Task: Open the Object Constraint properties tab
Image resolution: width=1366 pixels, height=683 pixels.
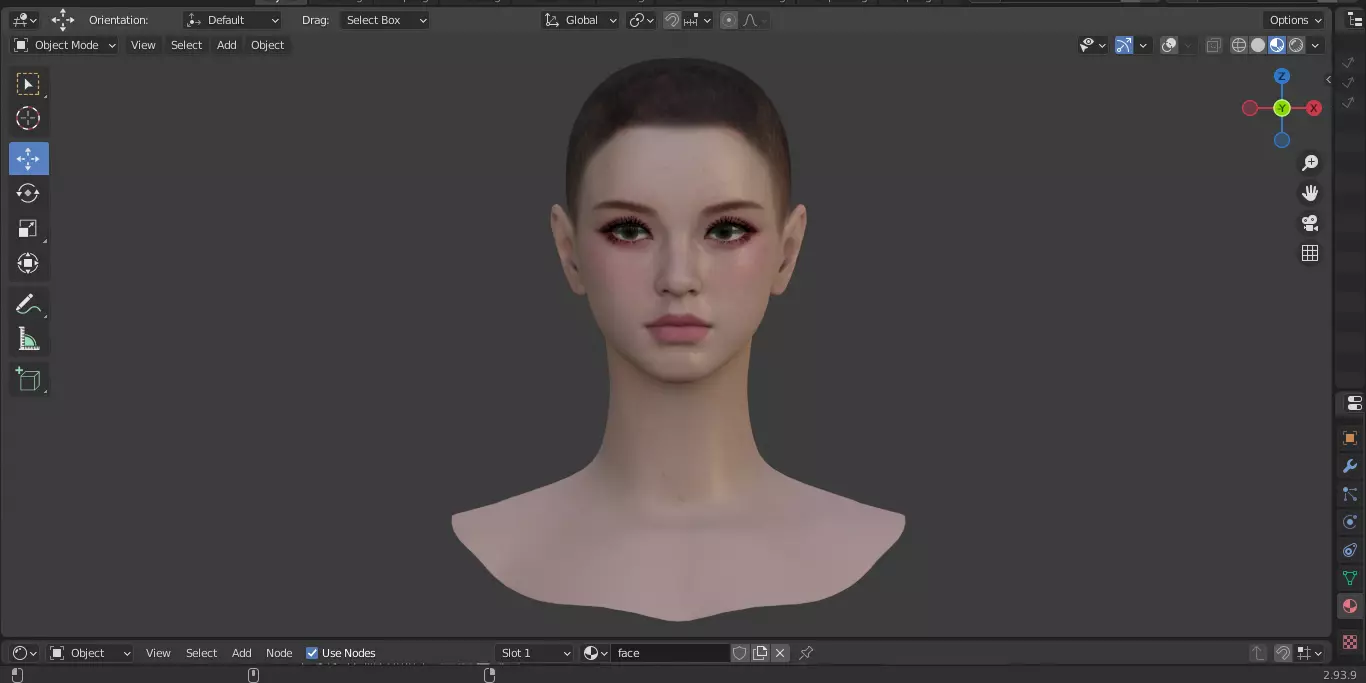Action: (x=1350, y=550)
